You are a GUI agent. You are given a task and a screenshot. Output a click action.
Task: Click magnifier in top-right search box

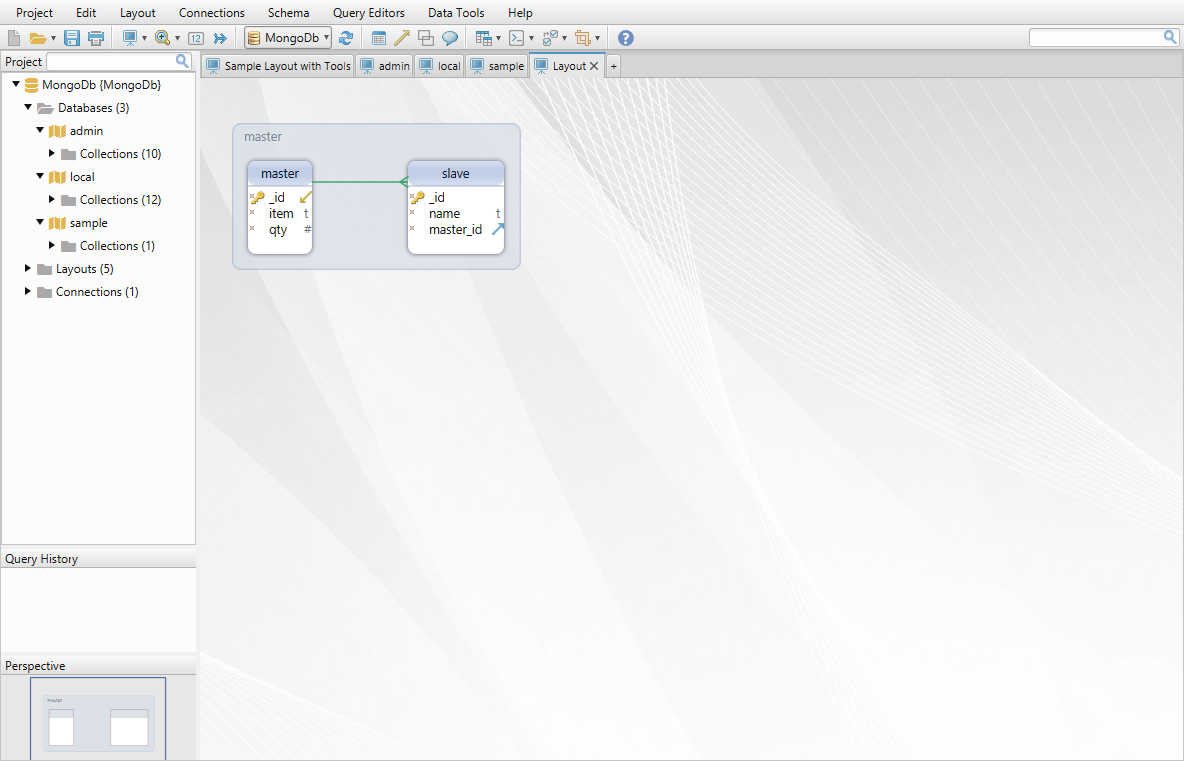pos(1170,37)
